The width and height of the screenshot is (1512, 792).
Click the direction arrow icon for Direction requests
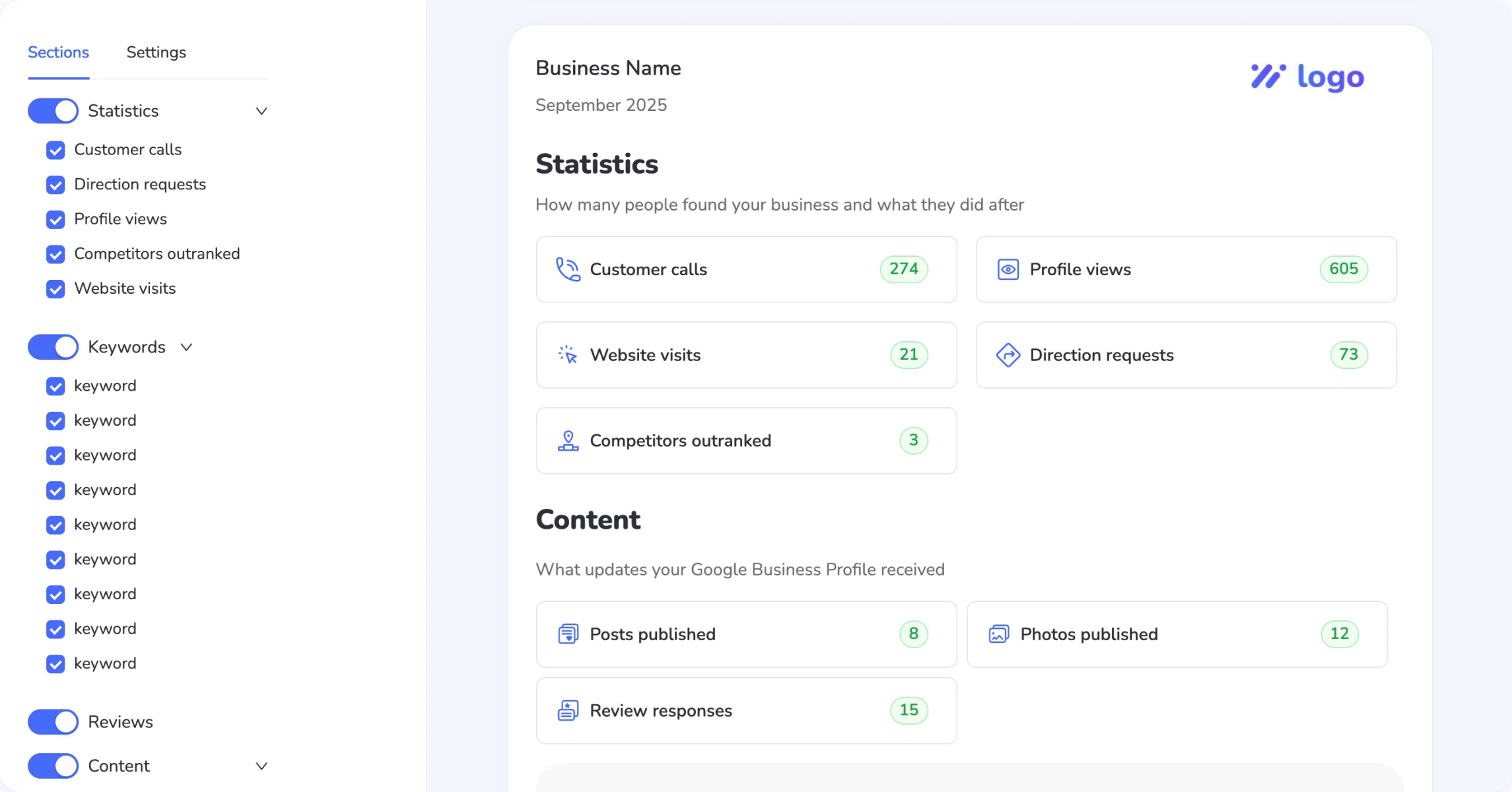[1008, 355]
